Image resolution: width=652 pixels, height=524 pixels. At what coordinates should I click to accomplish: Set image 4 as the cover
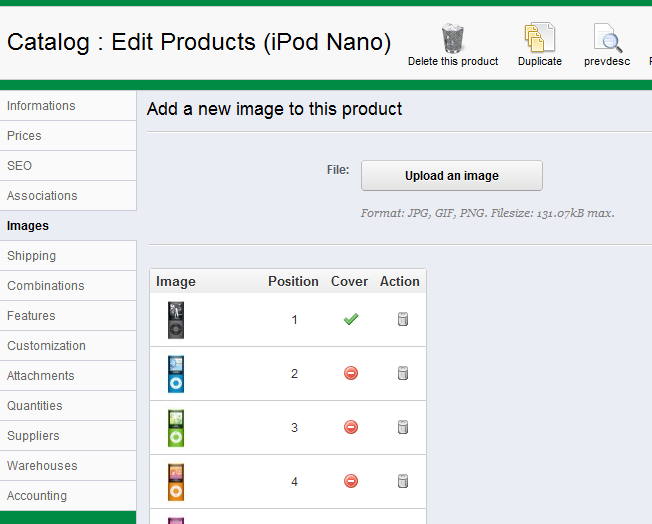pos(350,482)
